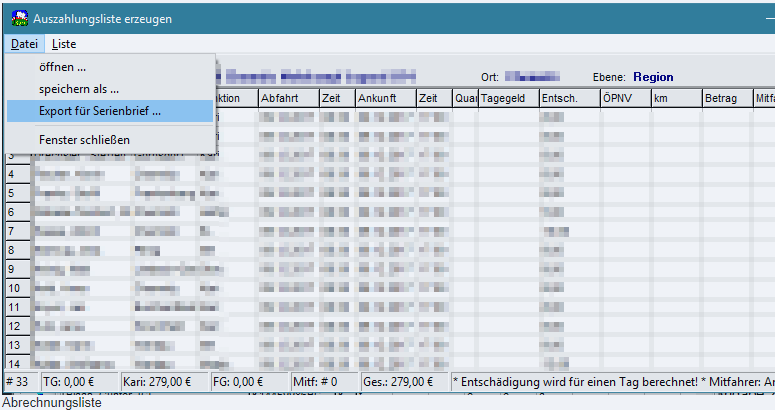Click the 'Ges.: 279,00 €' status entry
Viewport: 775px width, 410px height.
(x=405, y=382)
